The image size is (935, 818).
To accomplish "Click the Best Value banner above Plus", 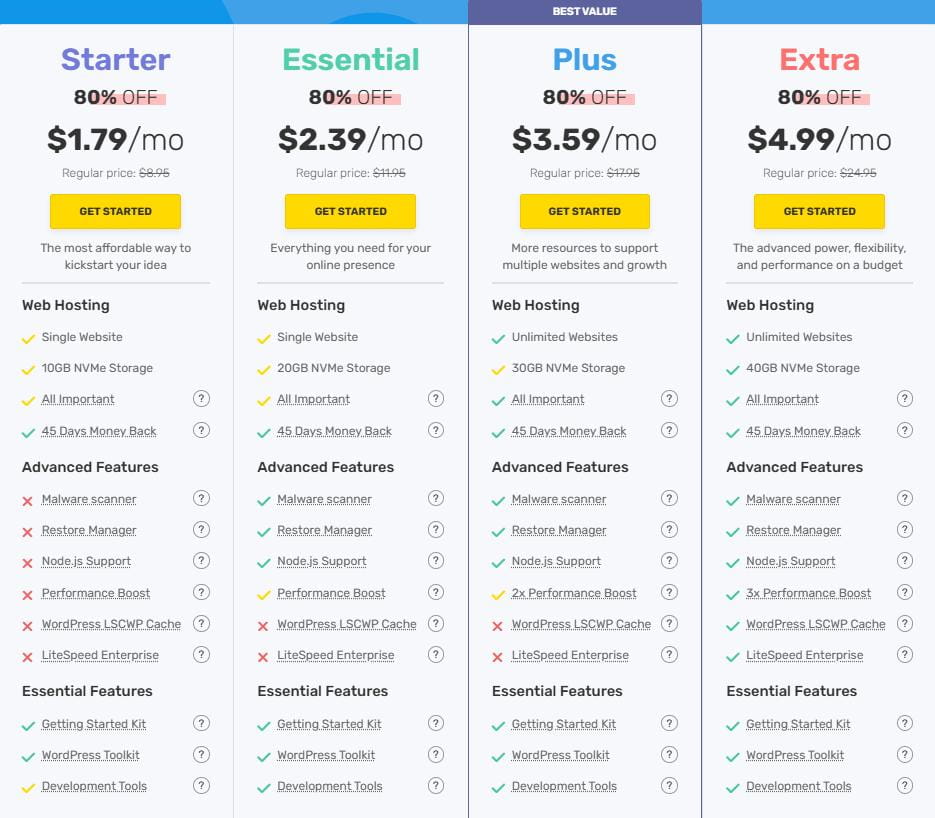I will click(585, 12).
